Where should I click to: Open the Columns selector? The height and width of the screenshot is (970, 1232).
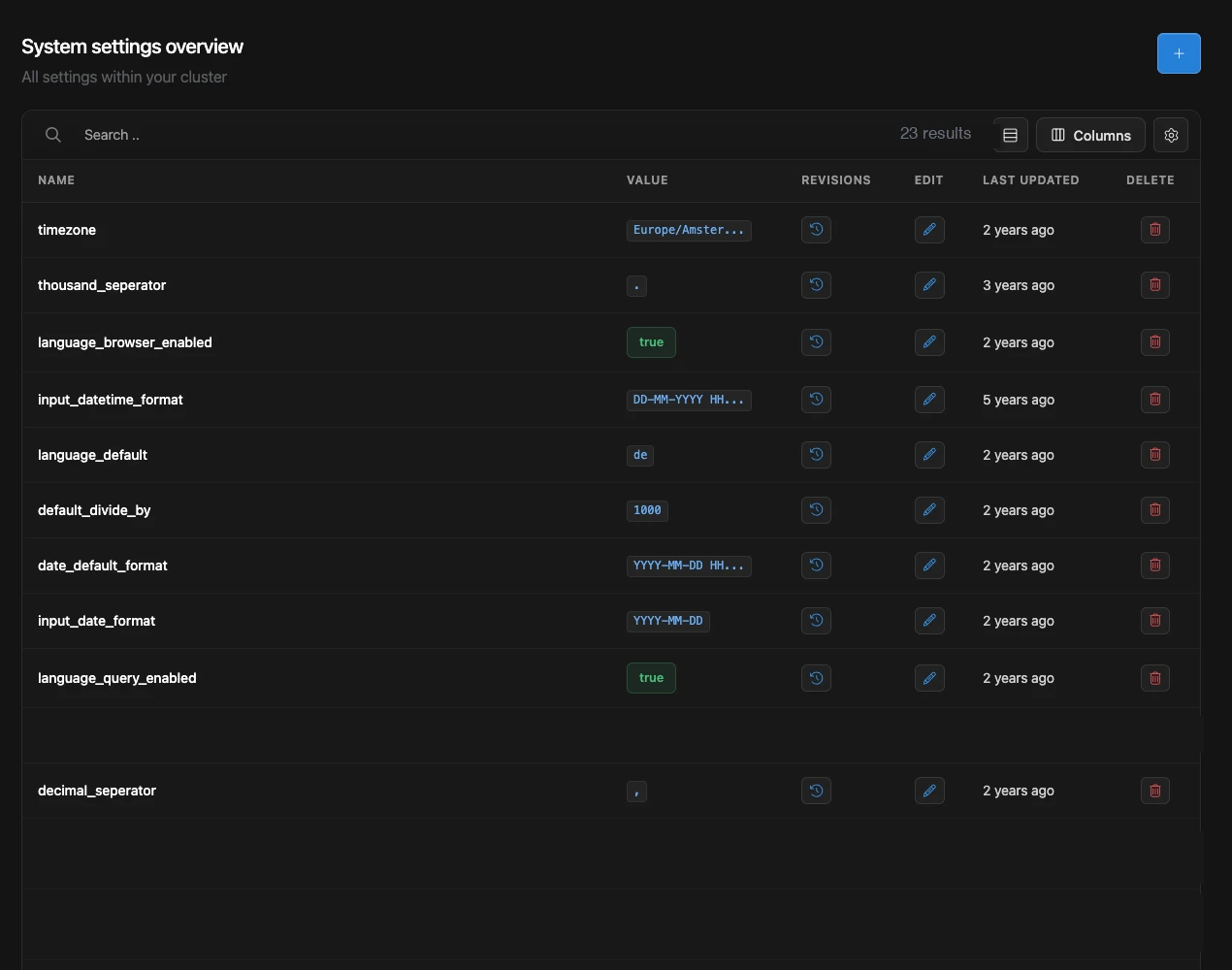pyautogui.click(x=1091, y=135)
